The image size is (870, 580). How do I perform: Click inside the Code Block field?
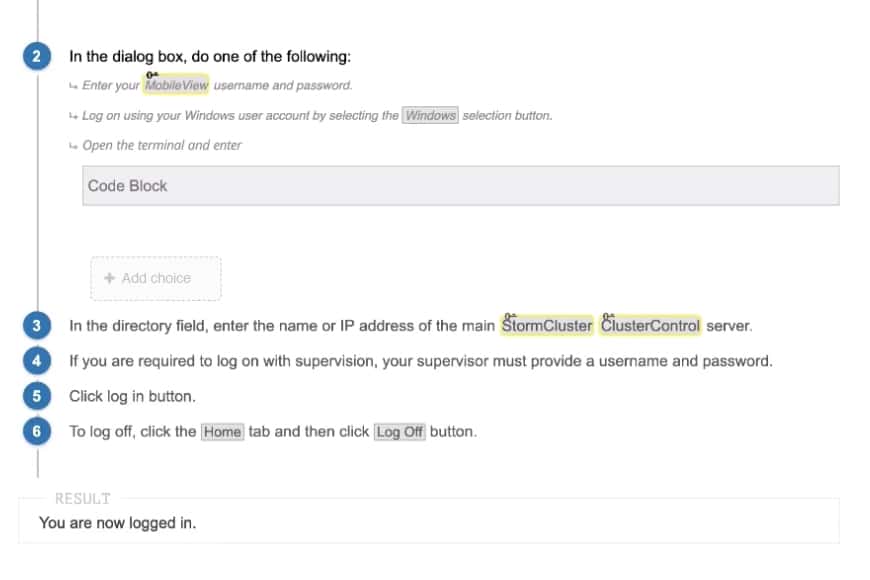(x=461, y=185)
